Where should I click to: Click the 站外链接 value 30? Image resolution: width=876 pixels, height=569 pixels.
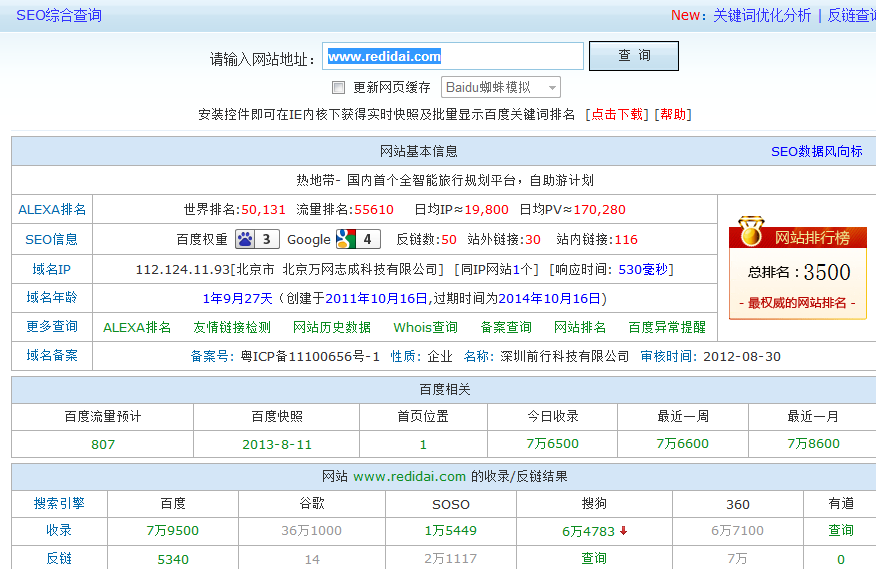click(532, 240)
